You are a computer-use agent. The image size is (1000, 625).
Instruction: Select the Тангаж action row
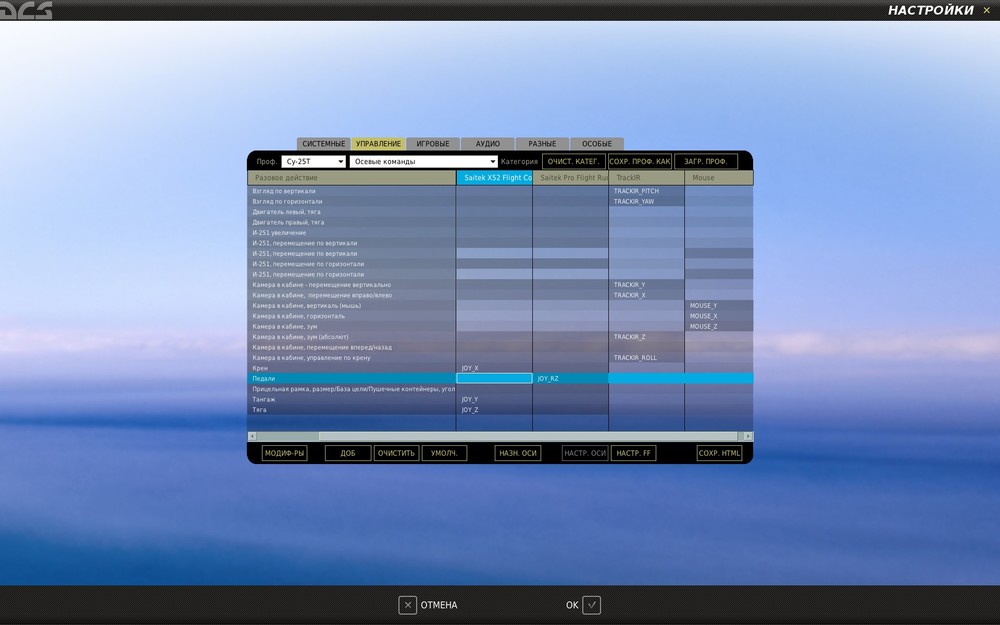[x=351, y=399]
